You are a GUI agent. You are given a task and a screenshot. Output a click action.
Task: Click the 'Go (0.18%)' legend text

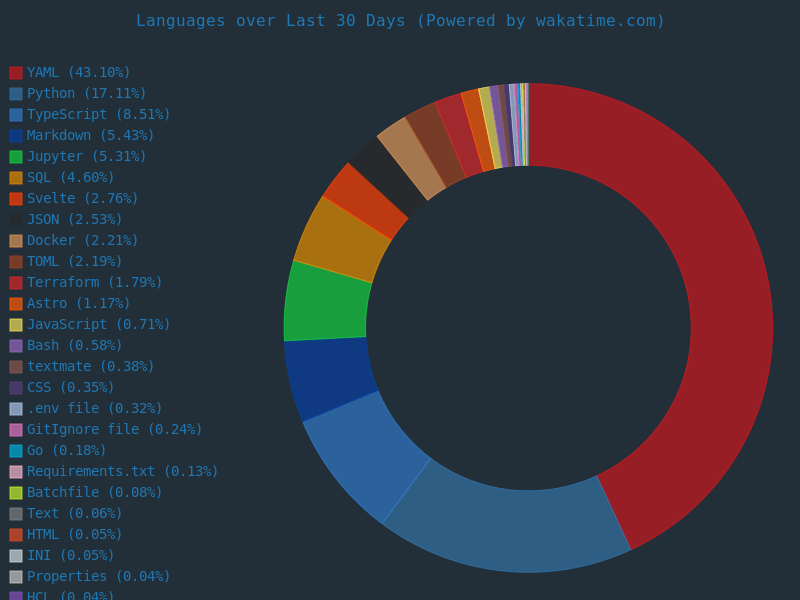[x=67, y=451]
